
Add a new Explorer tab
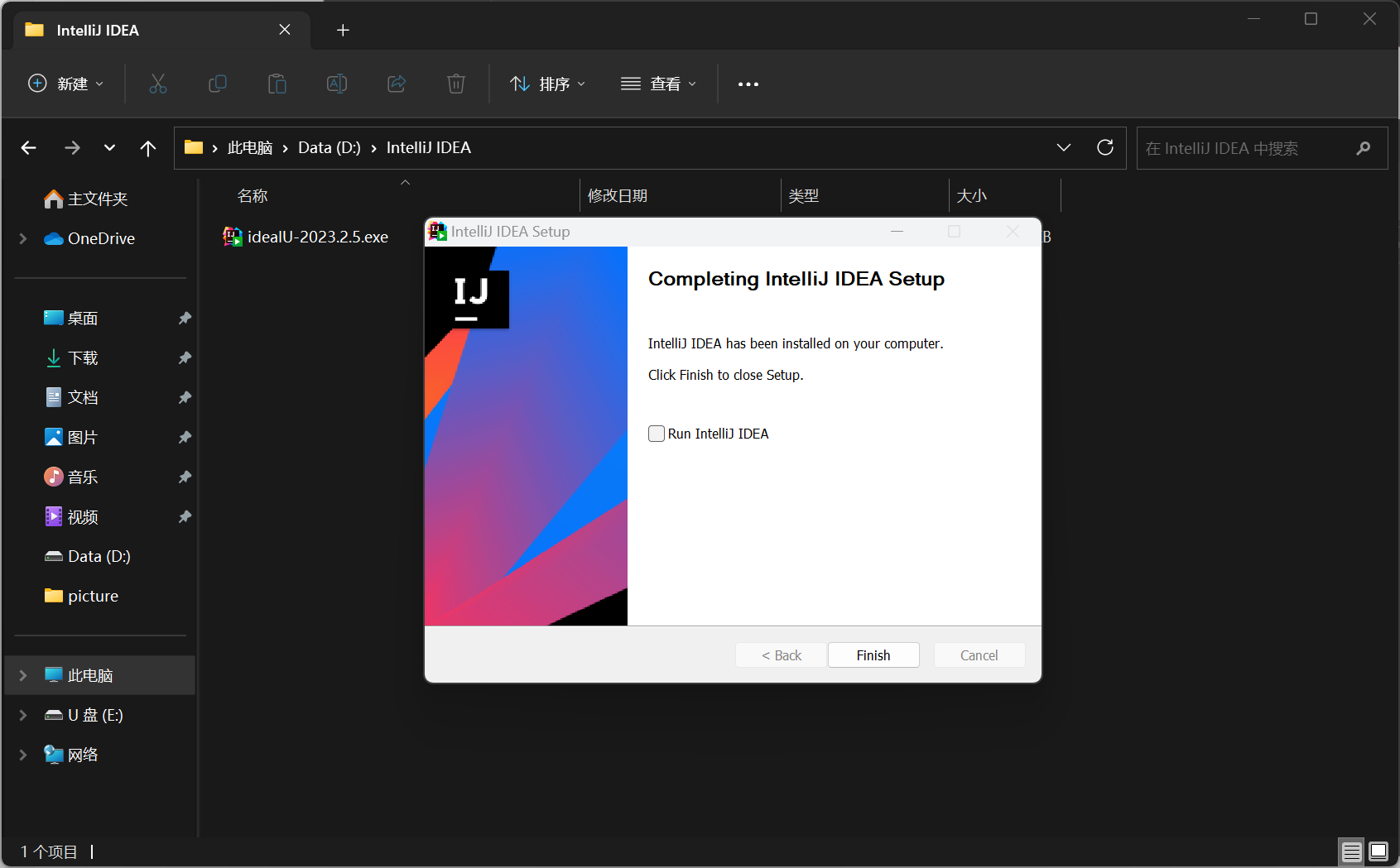pos(343,31)
